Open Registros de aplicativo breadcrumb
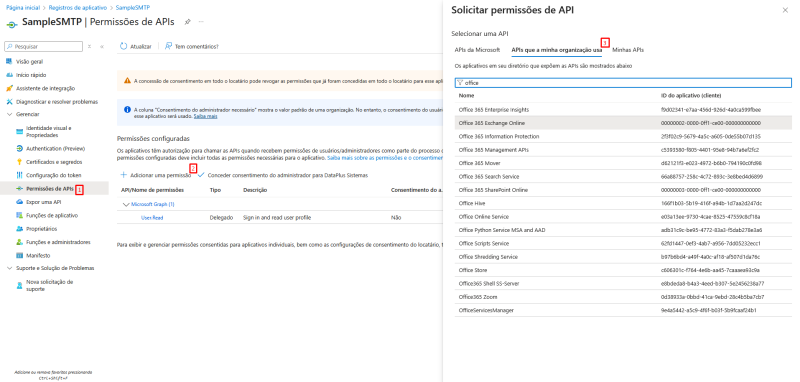The width and height of the screenshot is (800, 382). coord(78,8)
